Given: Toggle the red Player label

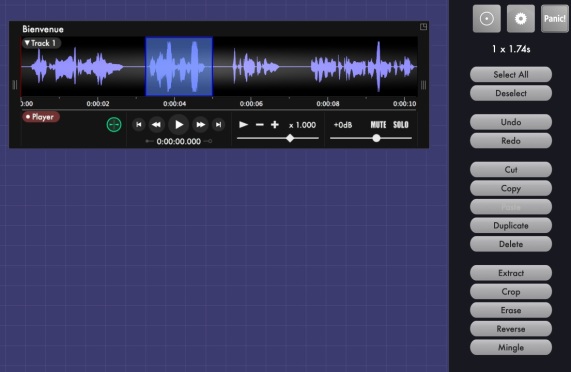Looking at the screenshot, I should [x=41, y=117].
